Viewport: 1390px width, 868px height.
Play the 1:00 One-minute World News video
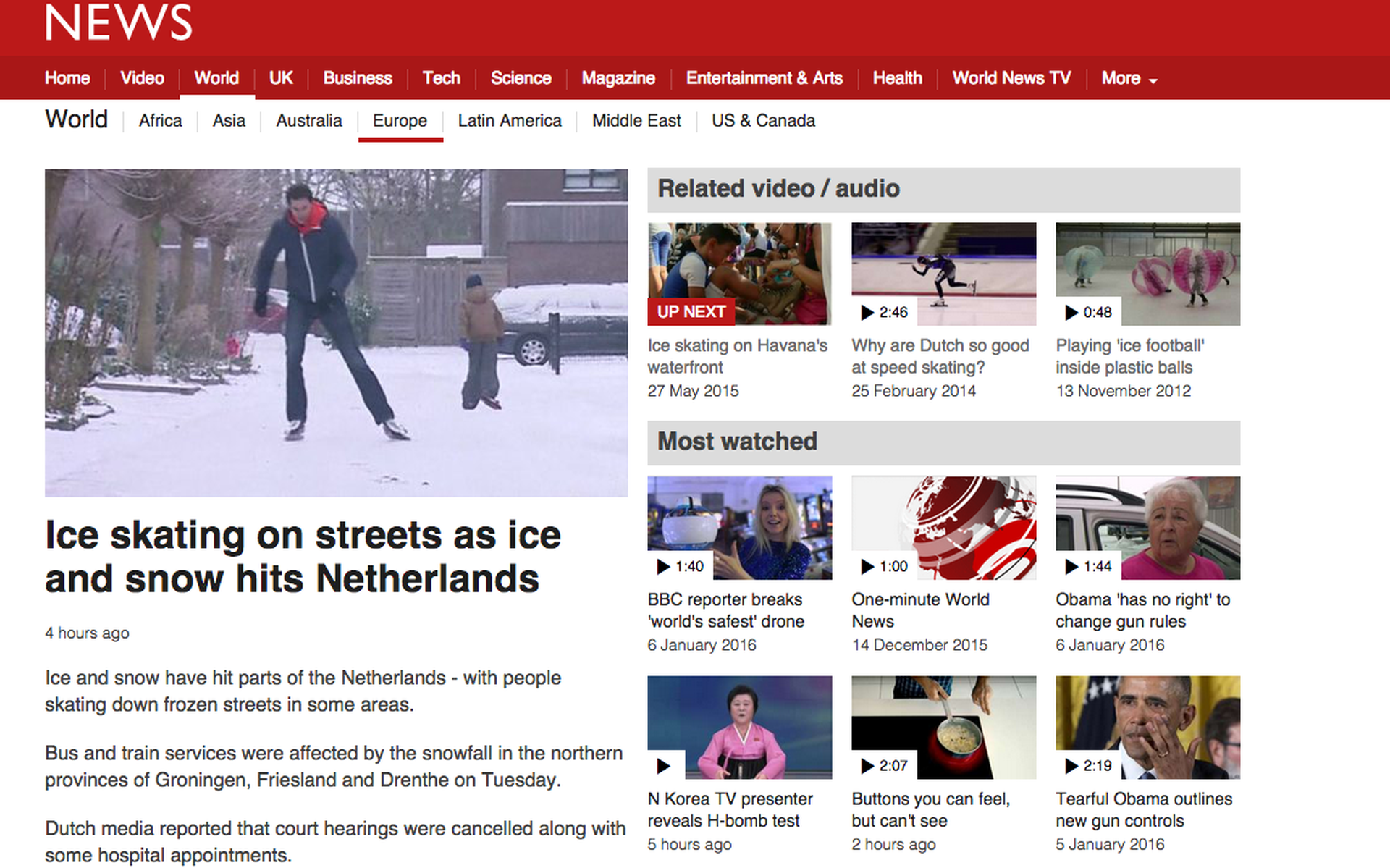[884, 566]
